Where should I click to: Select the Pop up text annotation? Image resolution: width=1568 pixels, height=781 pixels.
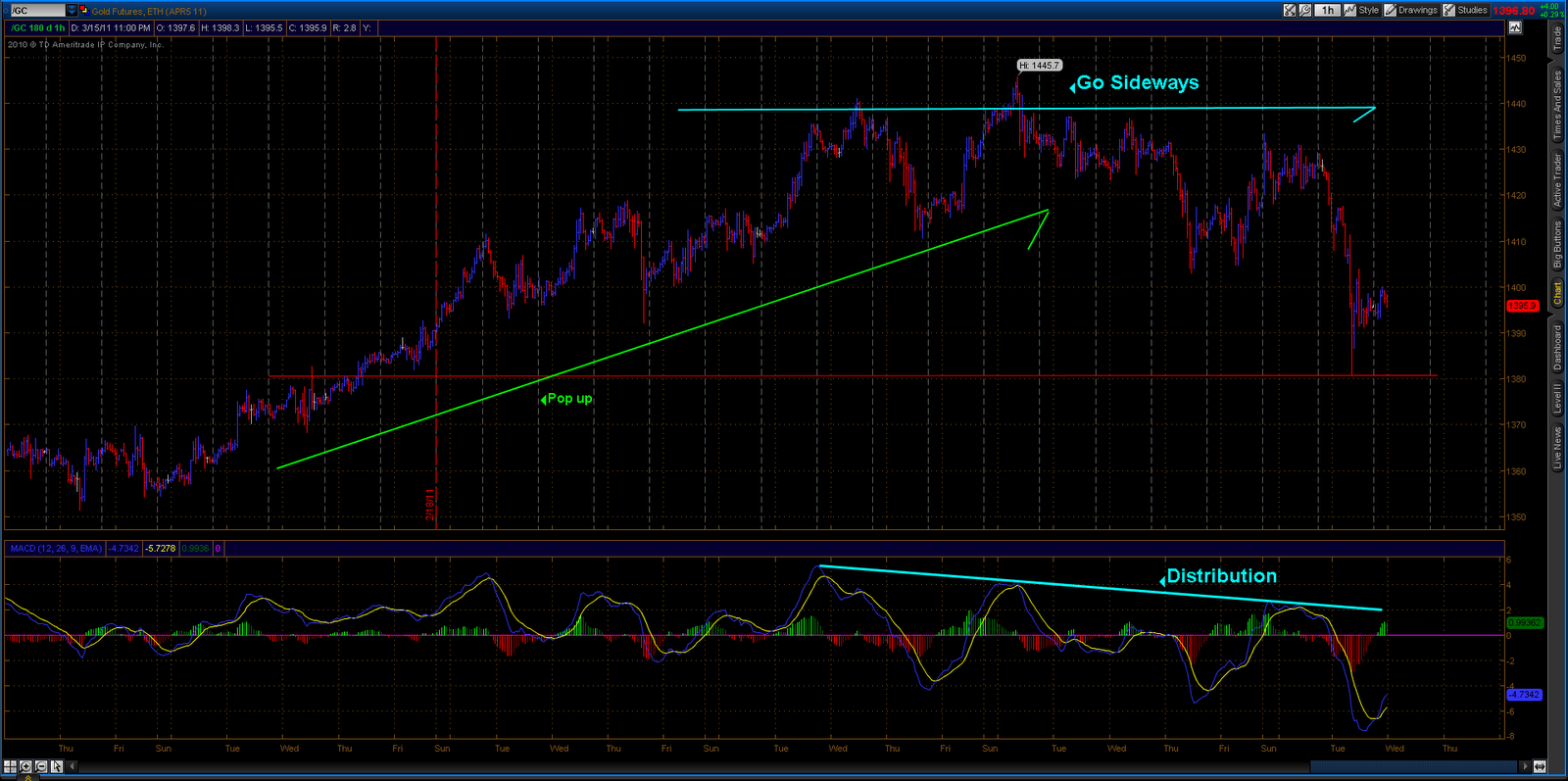click(x=569, y=399)
